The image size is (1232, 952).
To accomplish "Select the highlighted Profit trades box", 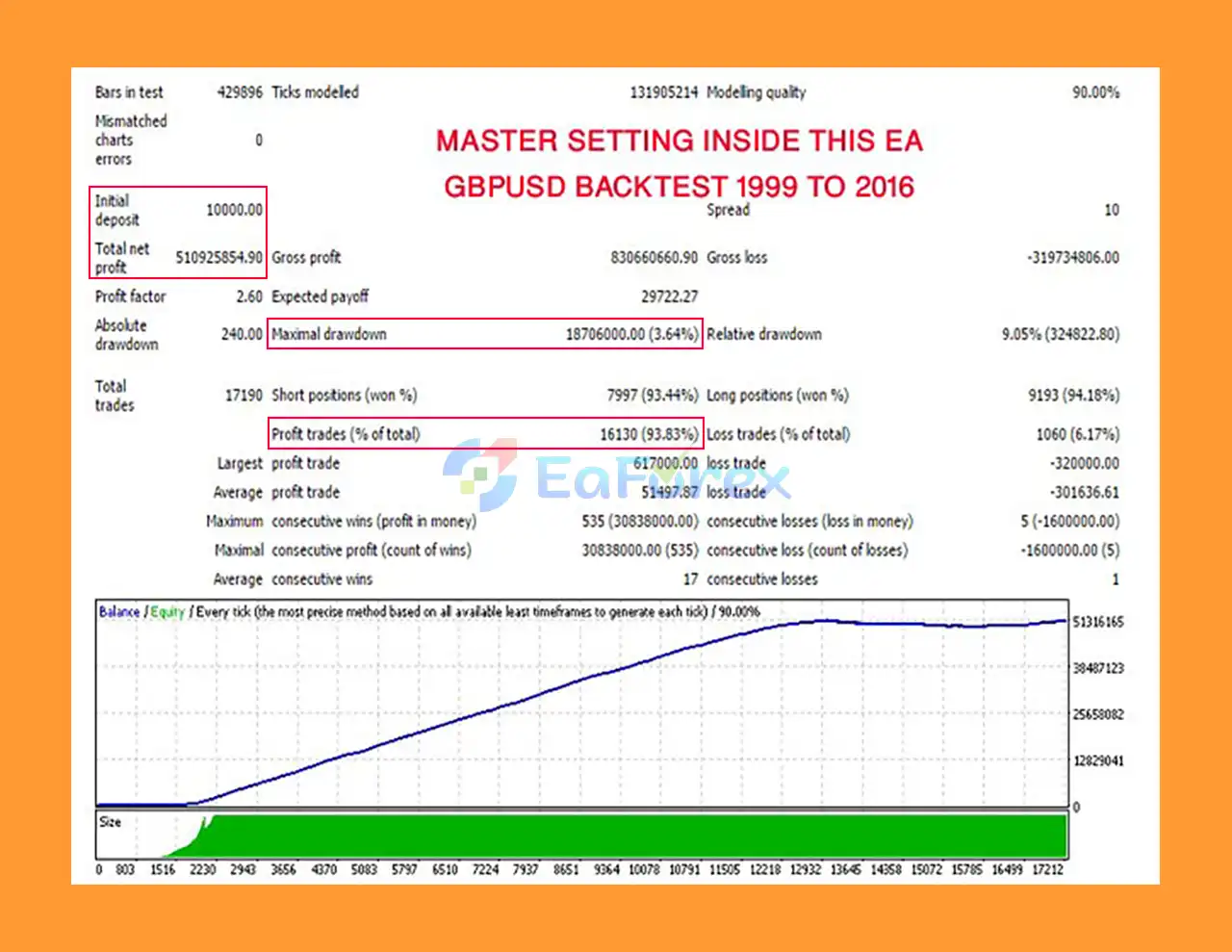I will [x=485, y=433].
